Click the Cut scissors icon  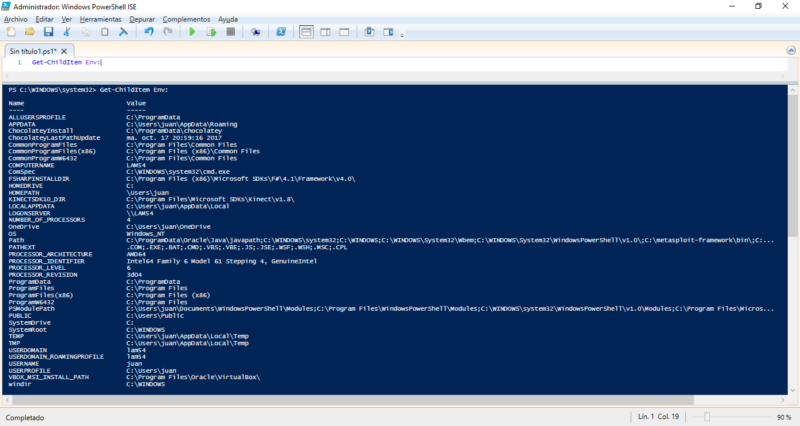pos(67,32)
